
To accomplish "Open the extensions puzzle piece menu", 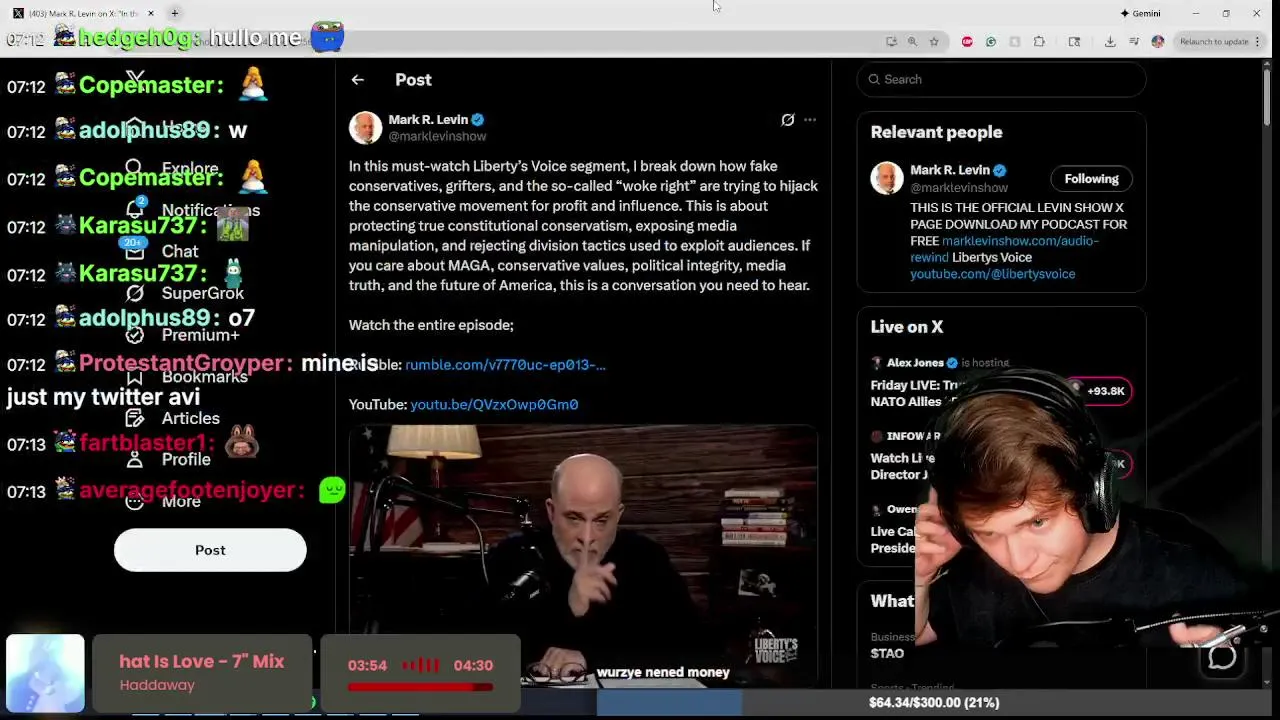I will [1039, 42].
